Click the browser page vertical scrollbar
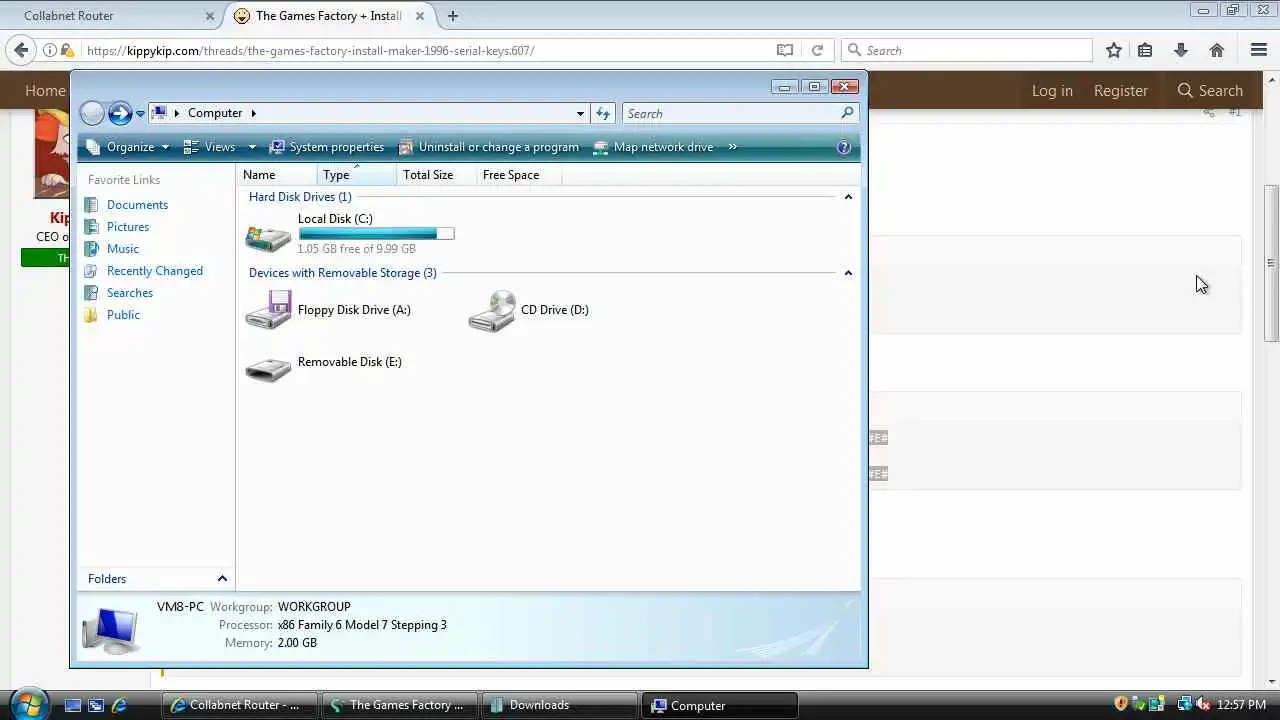1280x720 pixels. 1271,265
